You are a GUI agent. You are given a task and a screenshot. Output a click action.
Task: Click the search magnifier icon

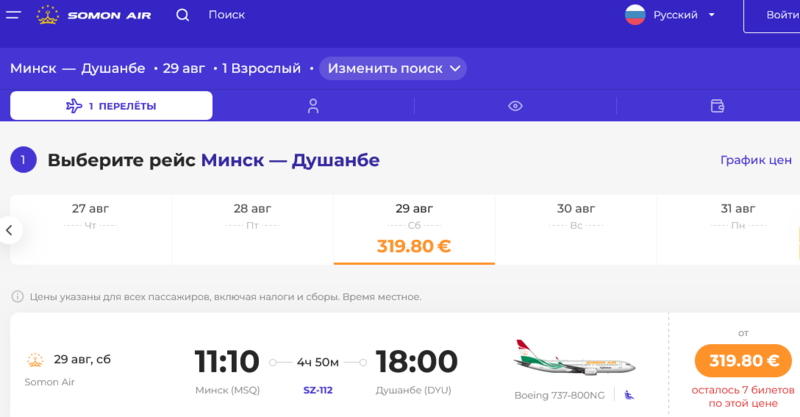(183, 15)
